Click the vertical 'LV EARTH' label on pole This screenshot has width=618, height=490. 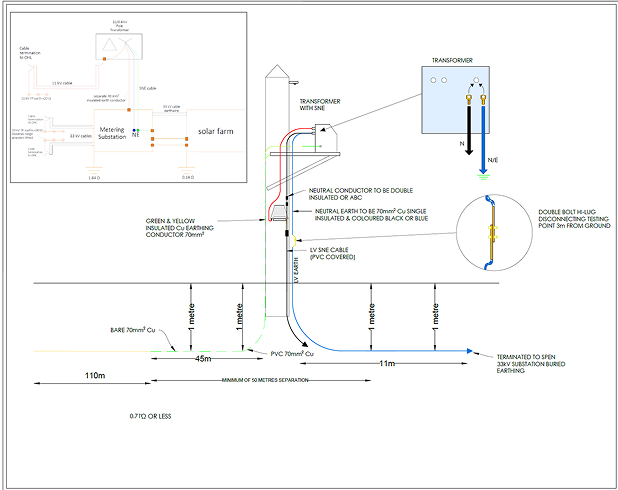(x=296, y=270)
